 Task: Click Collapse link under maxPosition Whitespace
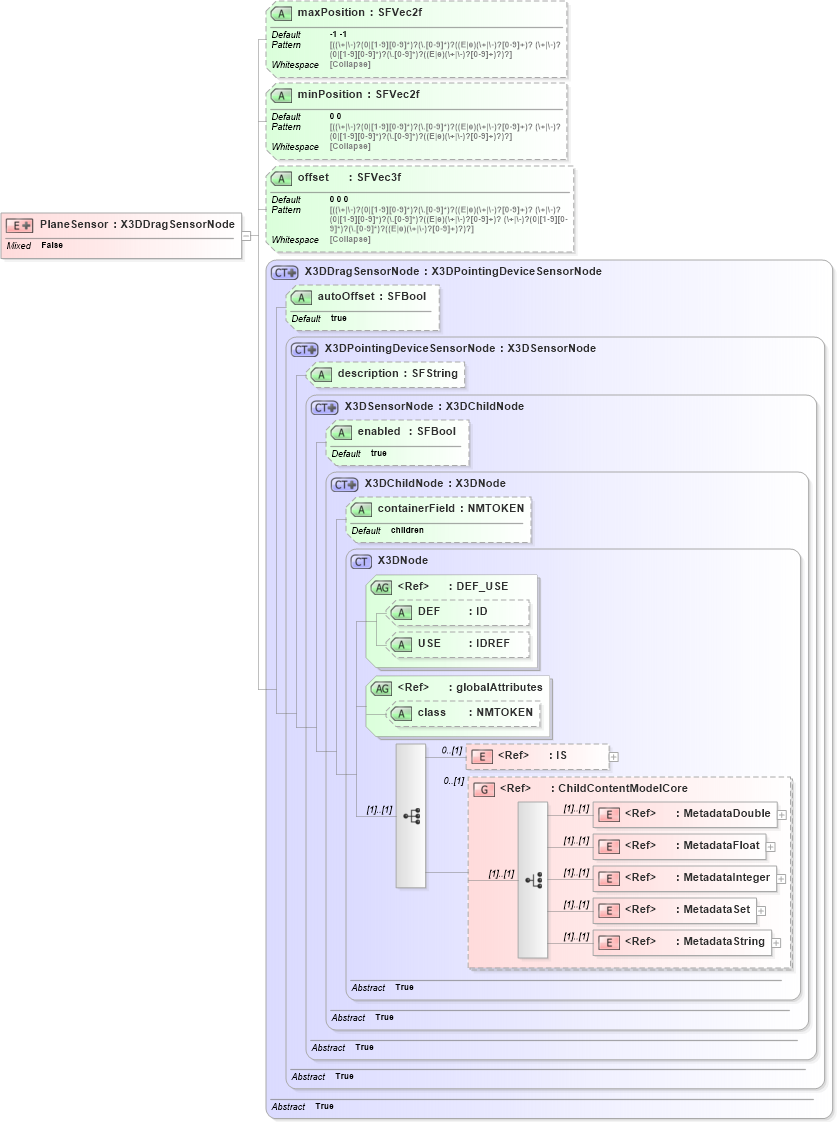[x=350, y=64]
